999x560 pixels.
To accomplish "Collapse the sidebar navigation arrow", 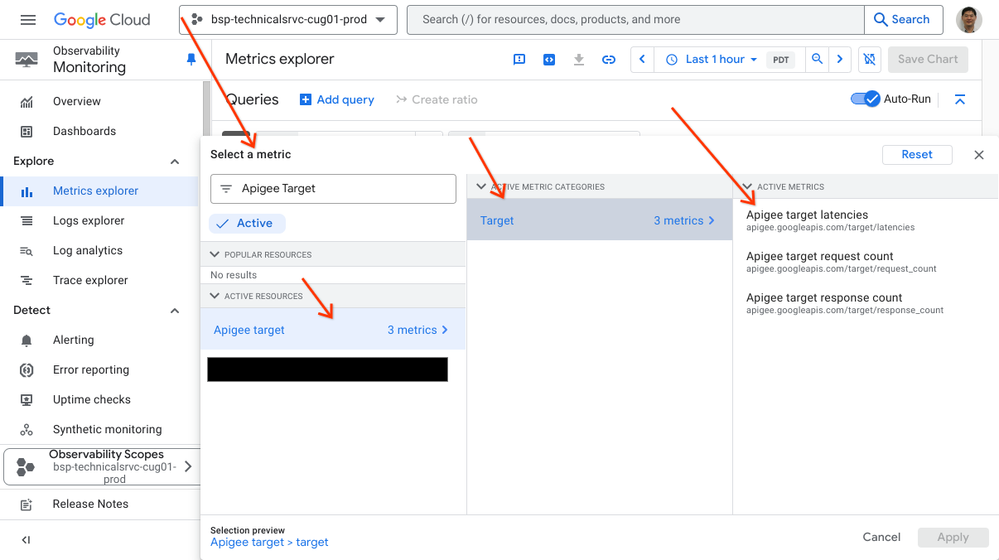I will (26, 540).
